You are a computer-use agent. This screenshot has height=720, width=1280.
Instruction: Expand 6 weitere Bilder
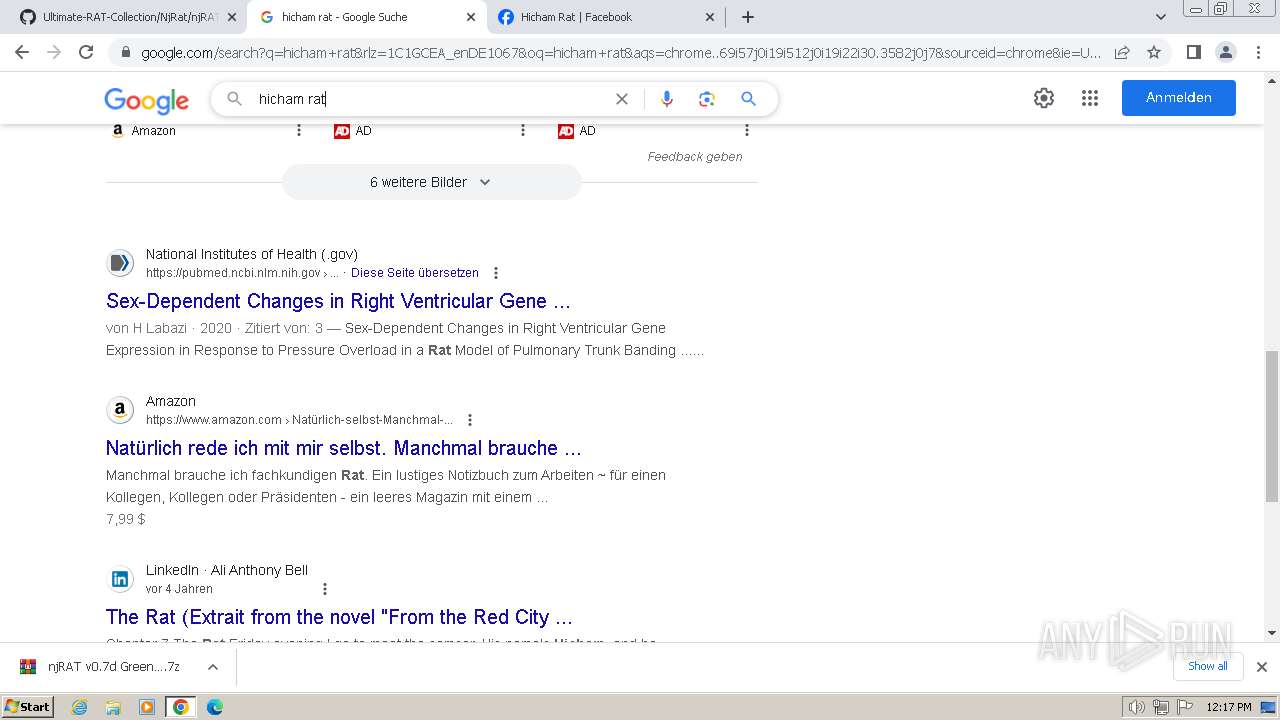[431, 182]
